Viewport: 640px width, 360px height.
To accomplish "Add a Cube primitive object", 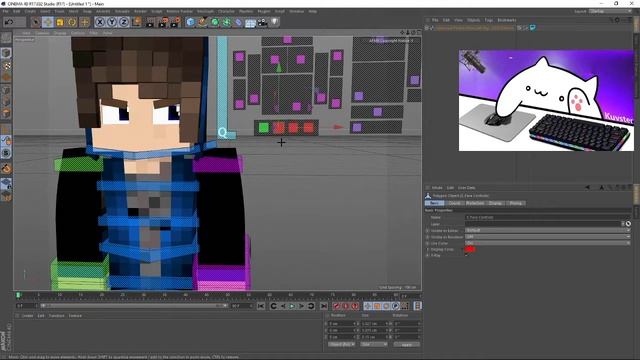I will [x=191, y=22].
